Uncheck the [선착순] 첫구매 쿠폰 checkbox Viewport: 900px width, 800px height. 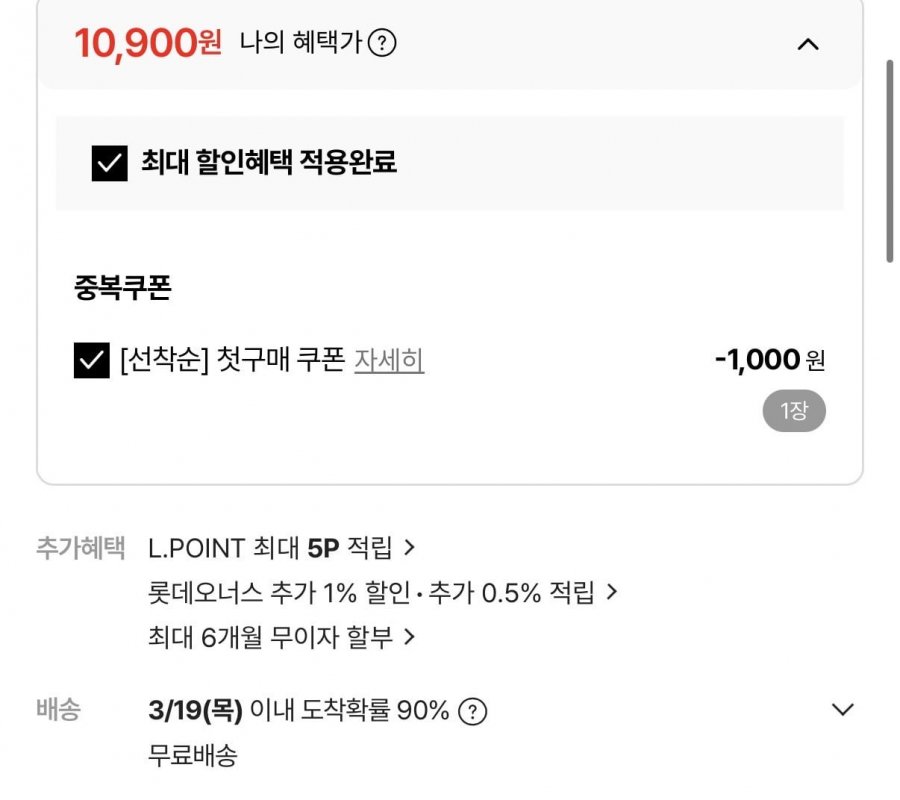pyautogui.click(x=92, y=361)
